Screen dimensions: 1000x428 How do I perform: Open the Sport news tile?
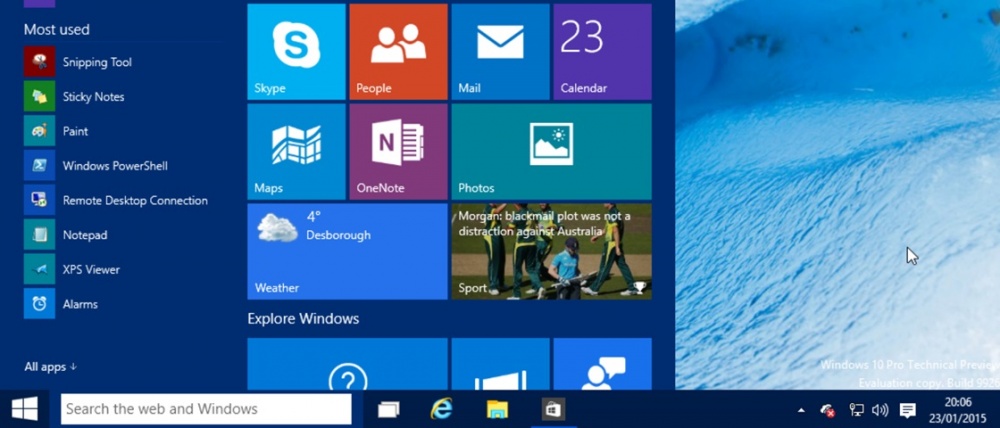pos(551,251)
